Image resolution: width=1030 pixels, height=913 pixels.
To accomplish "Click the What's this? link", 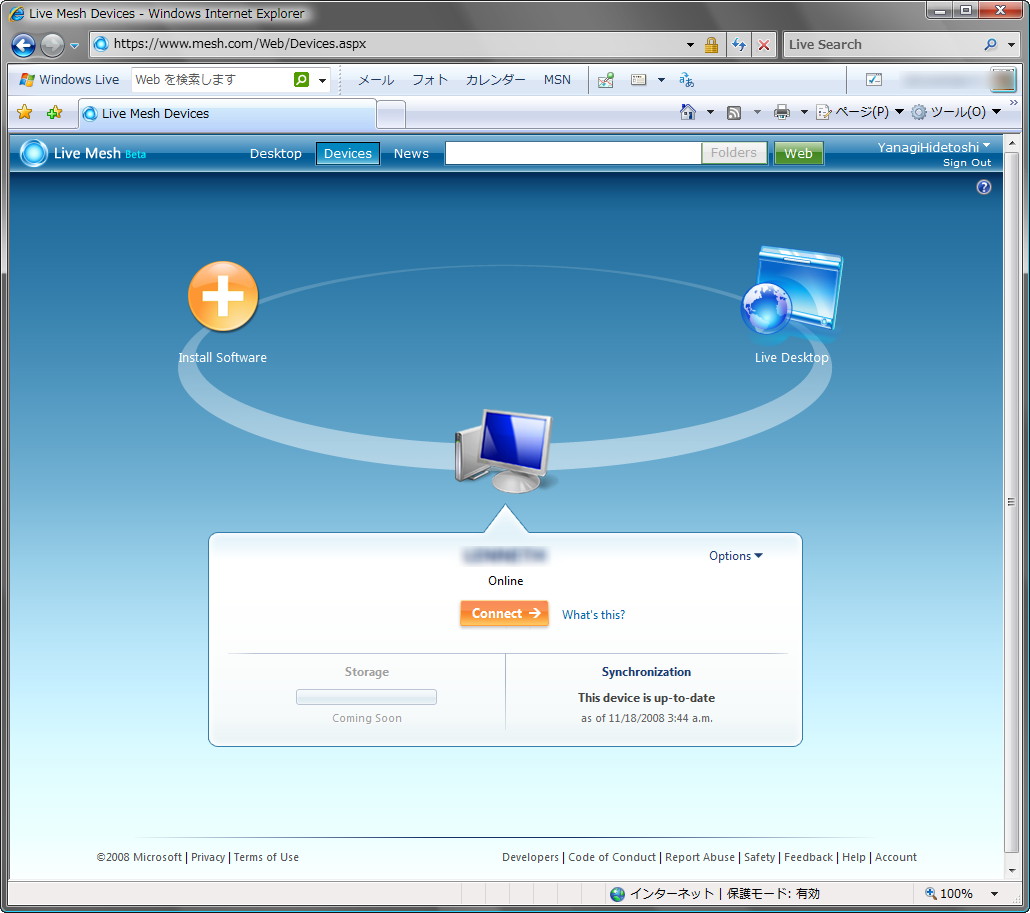I will [x=593, y=615].
